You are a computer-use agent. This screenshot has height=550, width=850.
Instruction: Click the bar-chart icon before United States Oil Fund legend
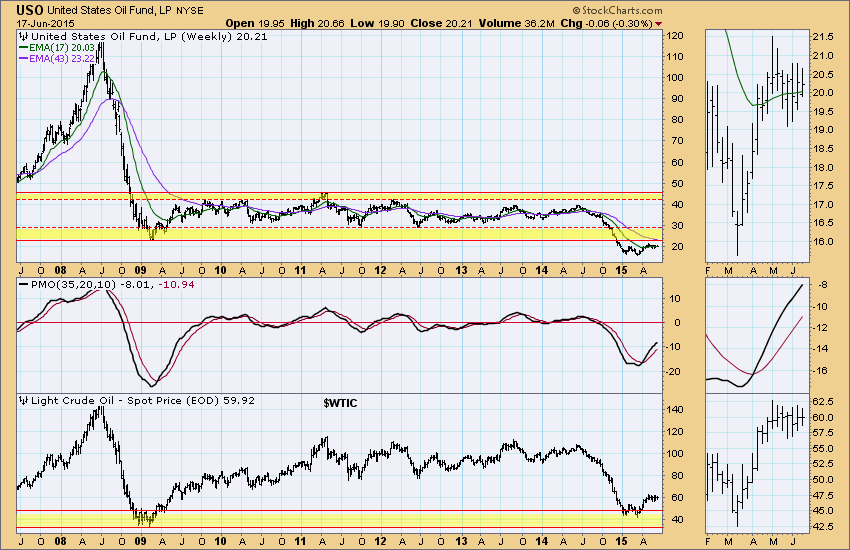tap(23, 36)
